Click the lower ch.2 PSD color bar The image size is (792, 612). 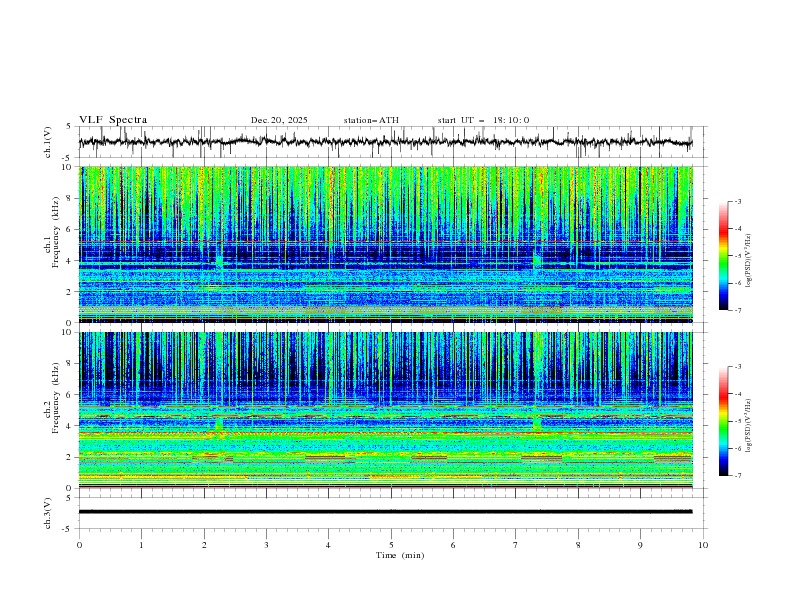click(724, 421)
